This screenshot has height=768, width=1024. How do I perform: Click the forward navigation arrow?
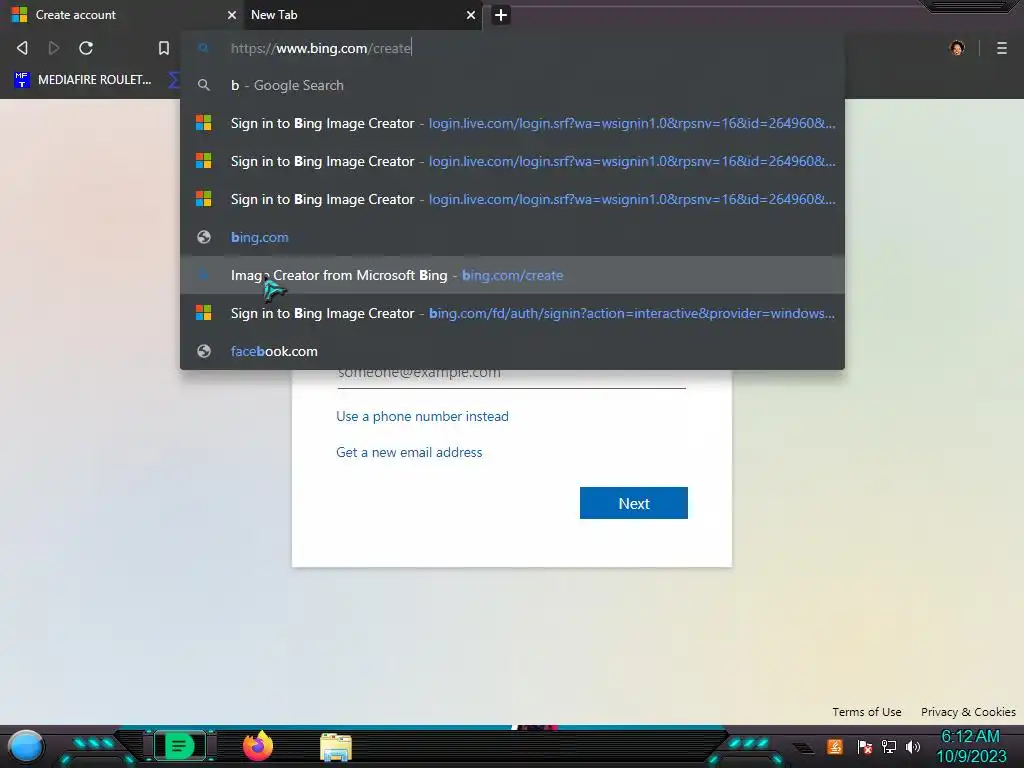click(54, 48)
